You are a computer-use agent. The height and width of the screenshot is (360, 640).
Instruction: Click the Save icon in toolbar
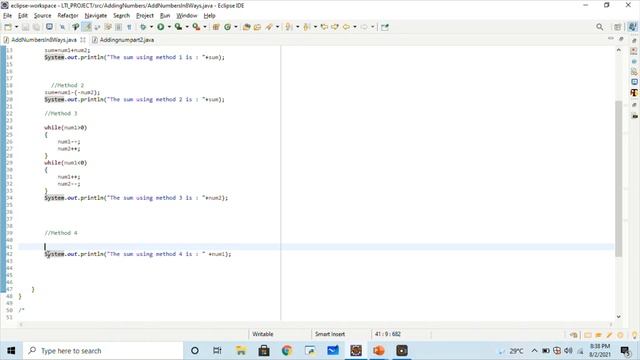25,27
